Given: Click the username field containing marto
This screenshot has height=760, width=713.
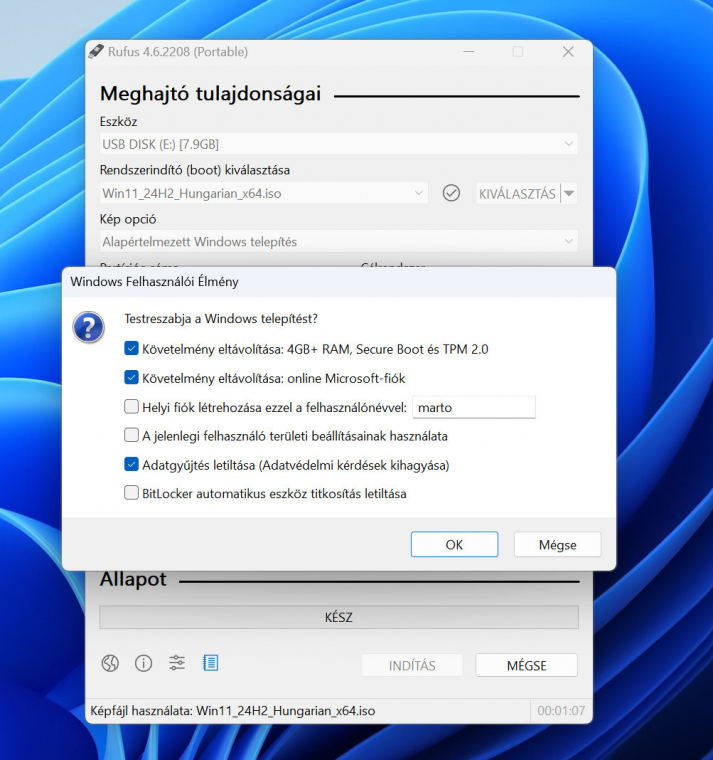Looking at the screenshot, I should tap(474, 407).
